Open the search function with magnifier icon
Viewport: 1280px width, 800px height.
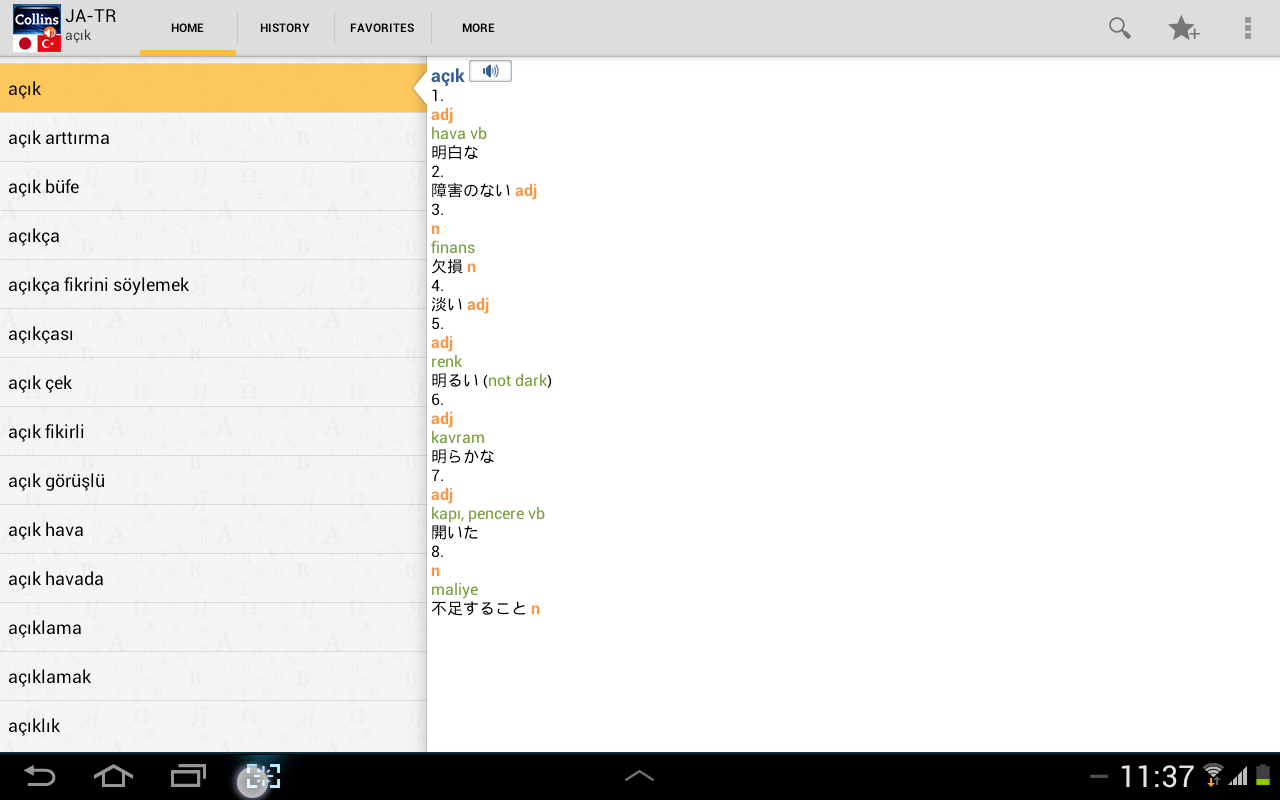click(1119, 28)
